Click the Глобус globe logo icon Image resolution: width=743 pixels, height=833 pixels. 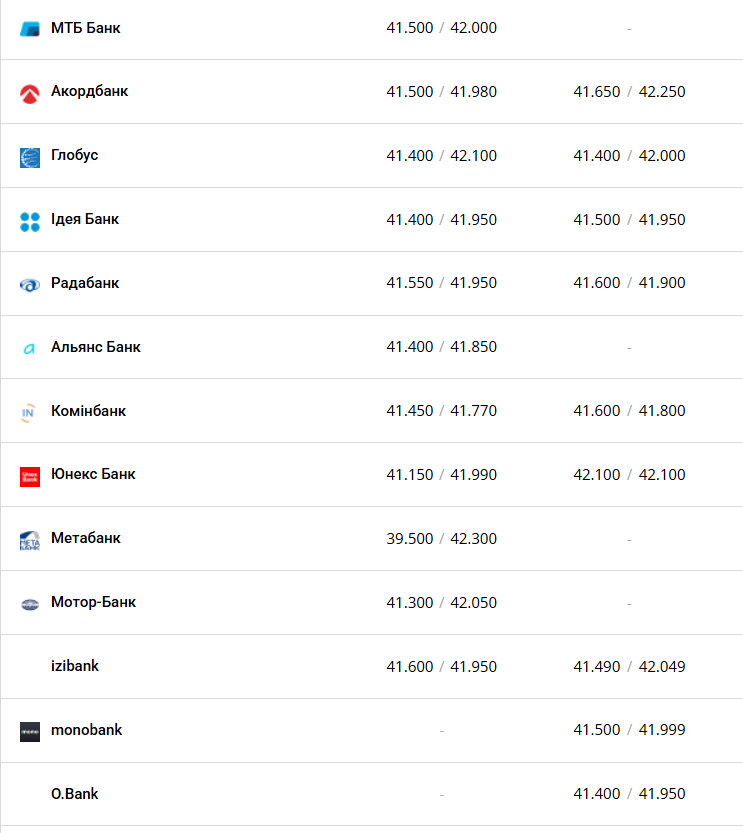(30, 158)
